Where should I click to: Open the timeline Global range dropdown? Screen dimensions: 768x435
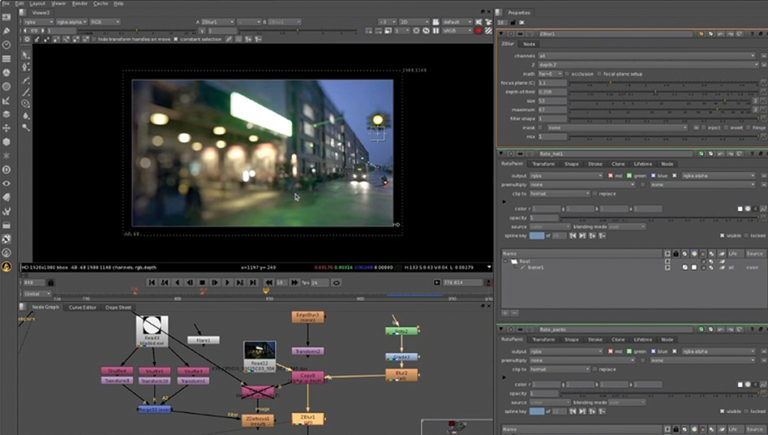(37, 293)
